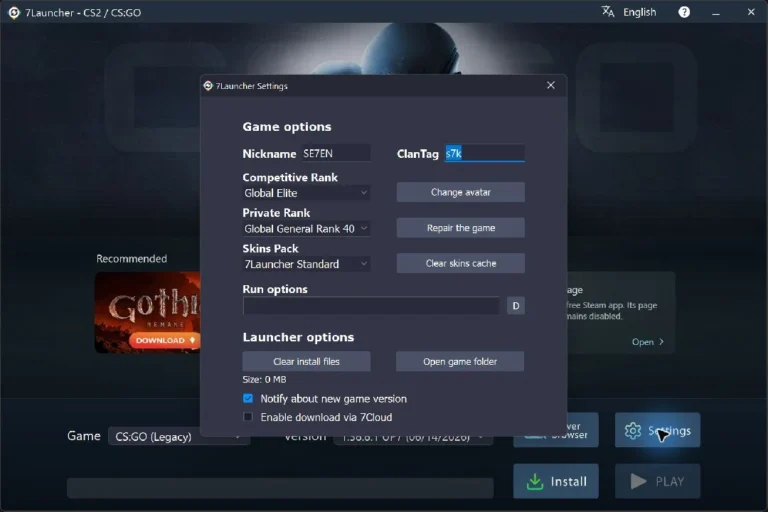768x512 pixels.
Task: Click the Nickname field with SE7EN
Action: (x=336, y=153)
